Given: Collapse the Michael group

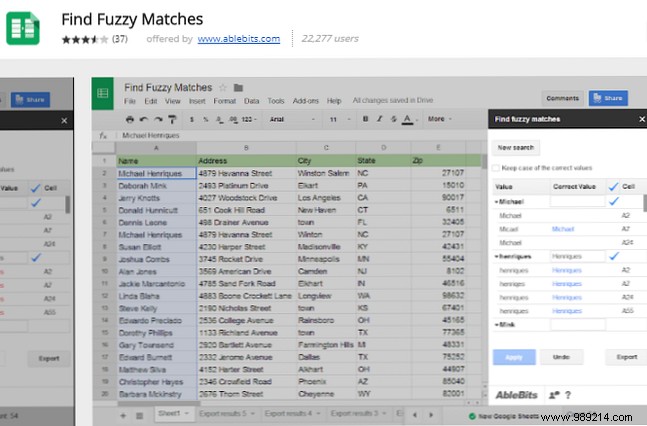Looking at the screenshot, I should click(x=496, y=202).
